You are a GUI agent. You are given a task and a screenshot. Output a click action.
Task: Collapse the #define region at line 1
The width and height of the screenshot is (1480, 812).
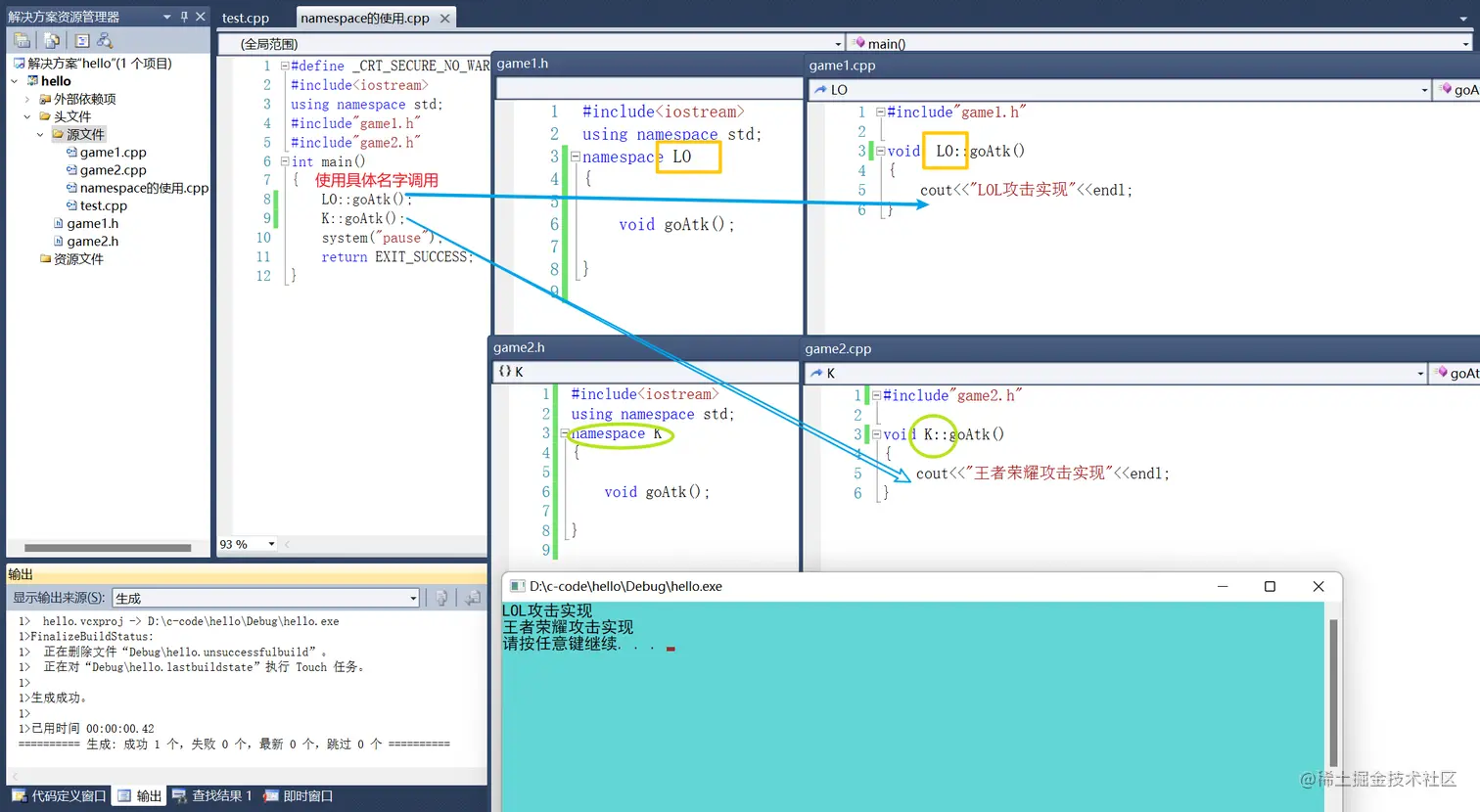click(x=284, y=67)
